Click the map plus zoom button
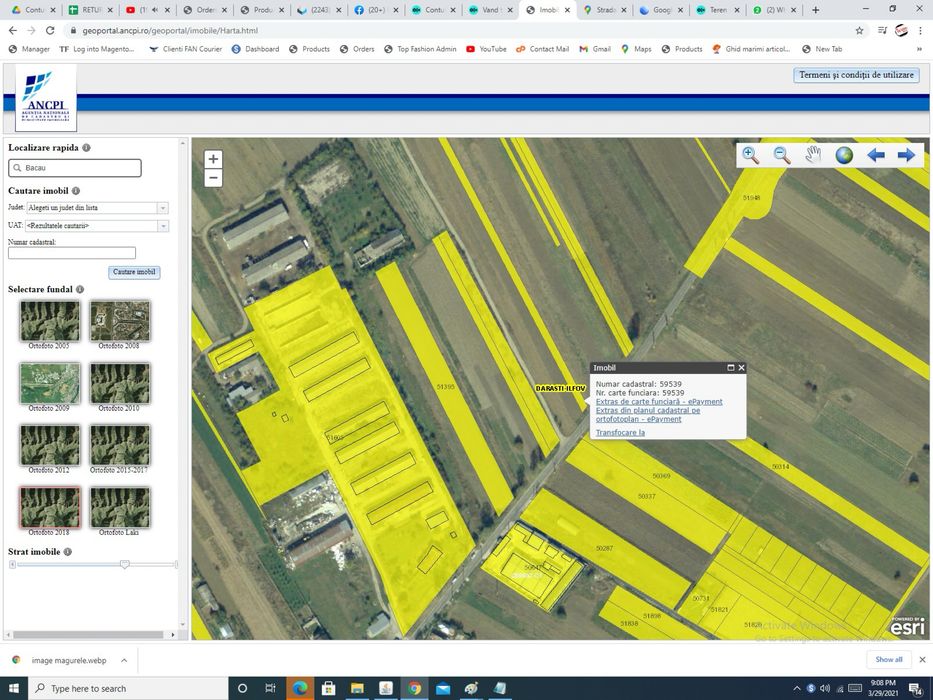The image size is (933, 700). 213,159
